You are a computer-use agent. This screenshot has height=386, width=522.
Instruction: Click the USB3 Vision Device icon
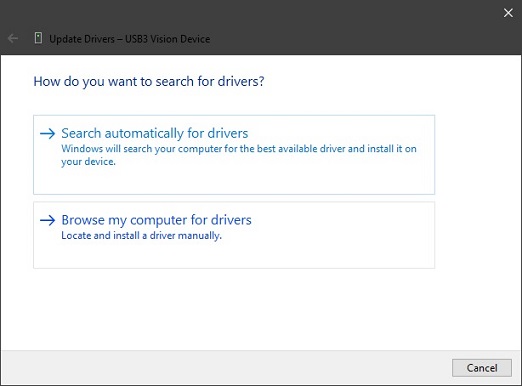(38, 38)
